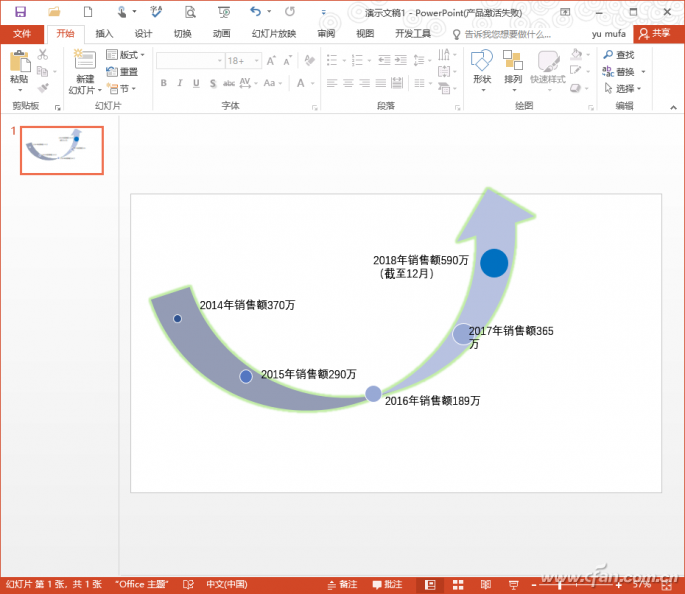
Task: Open the Quick Styles gallery
Action: point(548,63)
